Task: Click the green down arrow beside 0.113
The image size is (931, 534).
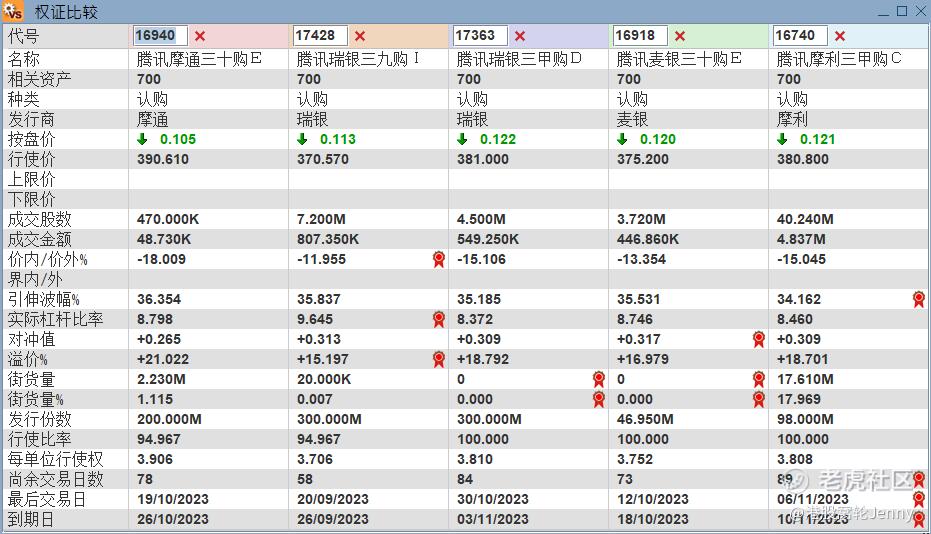Action: (x=302, y=140)
